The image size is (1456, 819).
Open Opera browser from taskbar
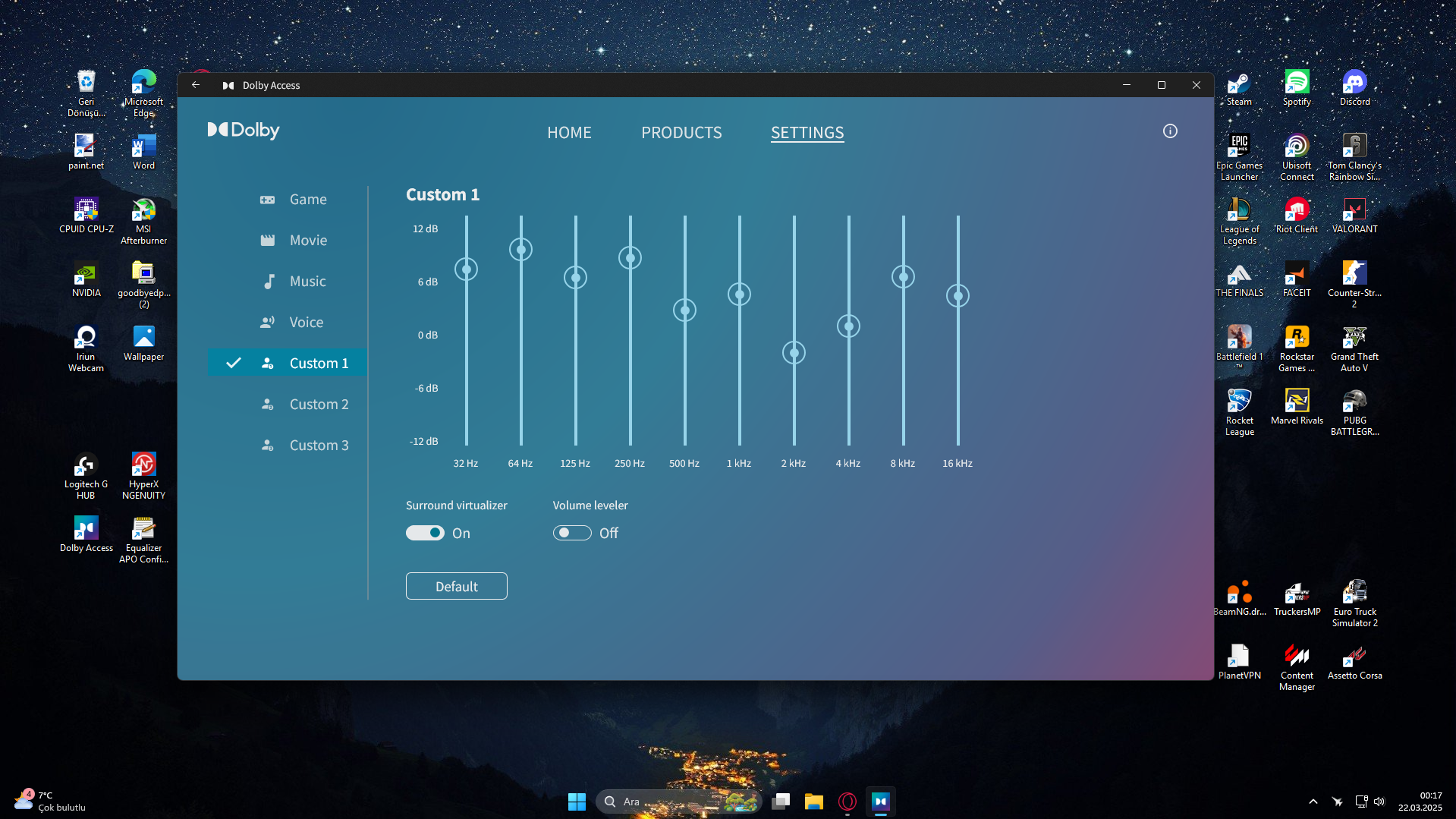click(x=847, y=802)
